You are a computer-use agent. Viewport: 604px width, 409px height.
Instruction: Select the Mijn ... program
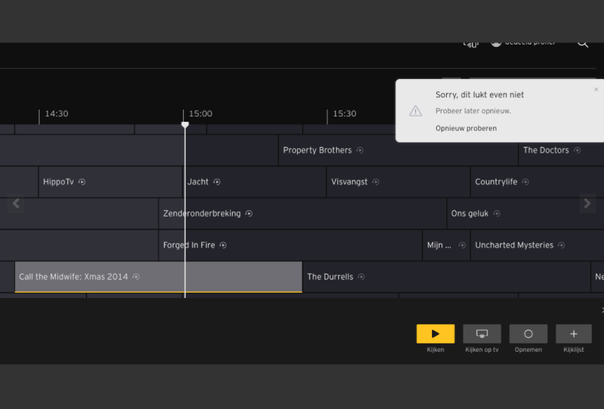pyautogui.click(x=446, y=245)
